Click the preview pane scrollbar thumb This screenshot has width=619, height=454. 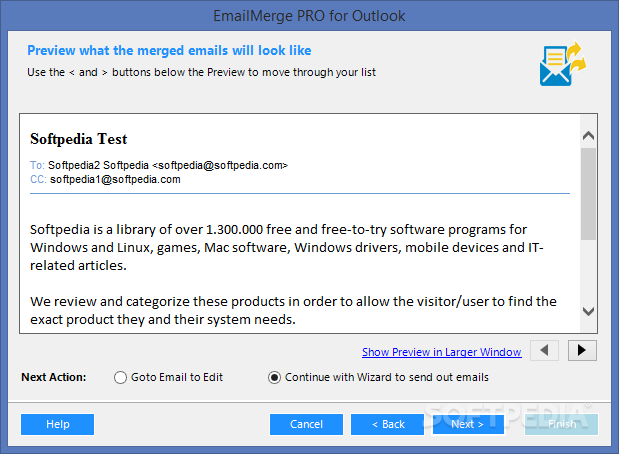(588, 193)
